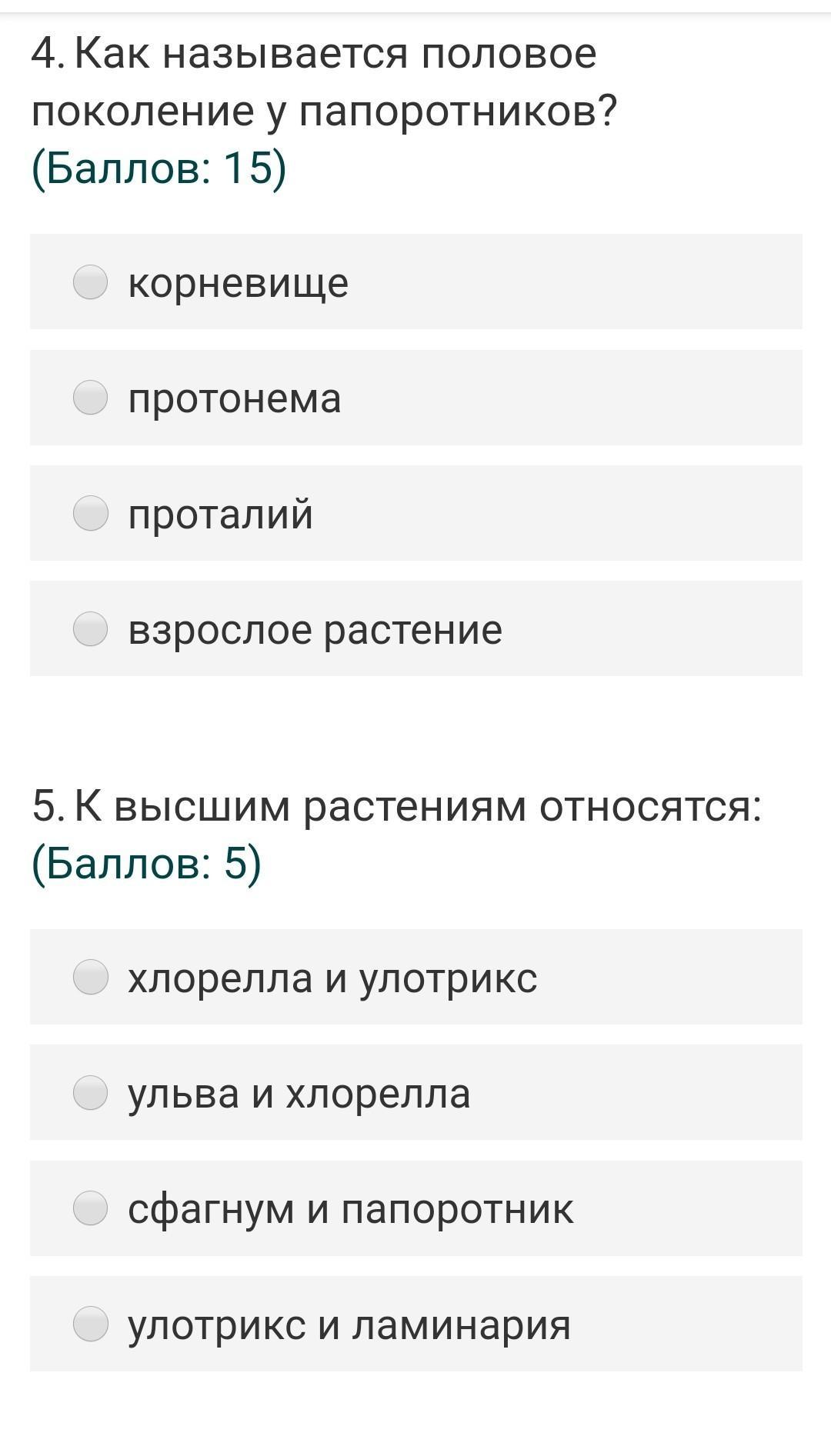Click the Баллов: 15 score label

coord(159,168)
